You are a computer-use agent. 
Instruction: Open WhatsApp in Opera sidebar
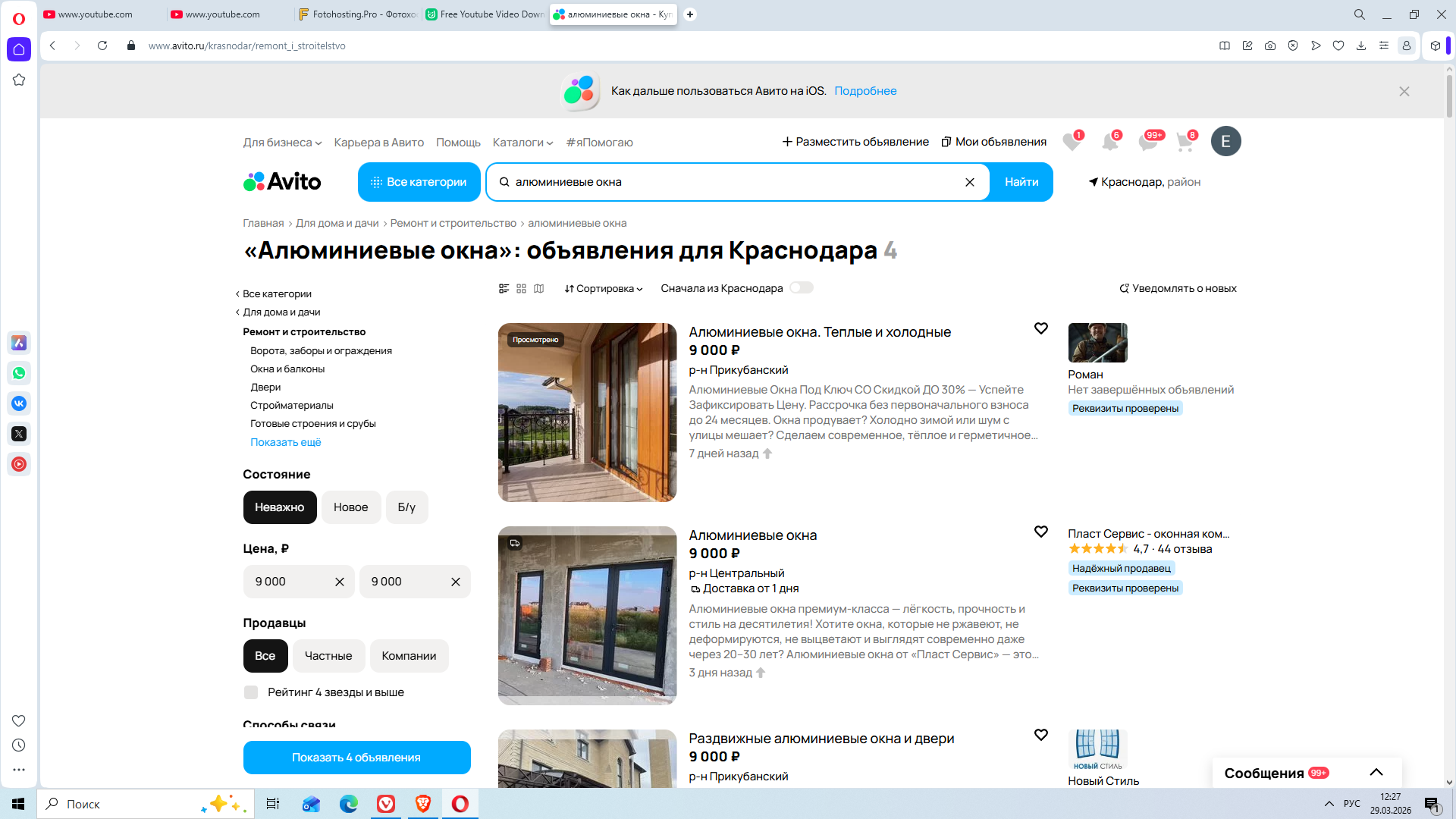click(19, 373)
